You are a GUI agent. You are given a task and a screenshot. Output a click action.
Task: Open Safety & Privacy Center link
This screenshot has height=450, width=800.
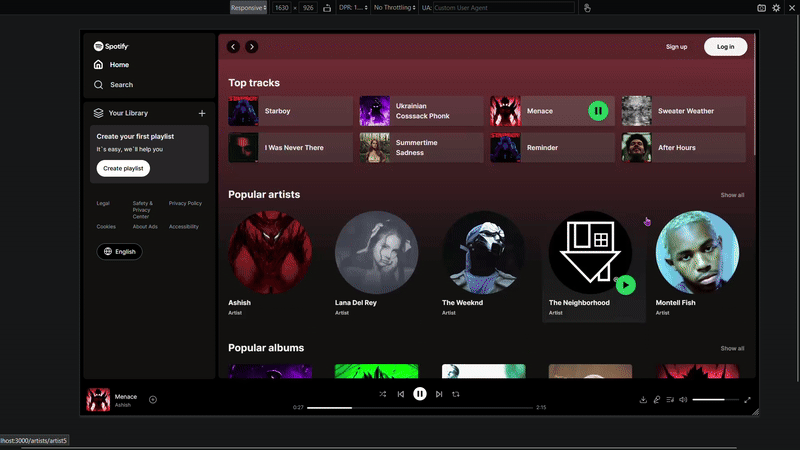point(142,210)
